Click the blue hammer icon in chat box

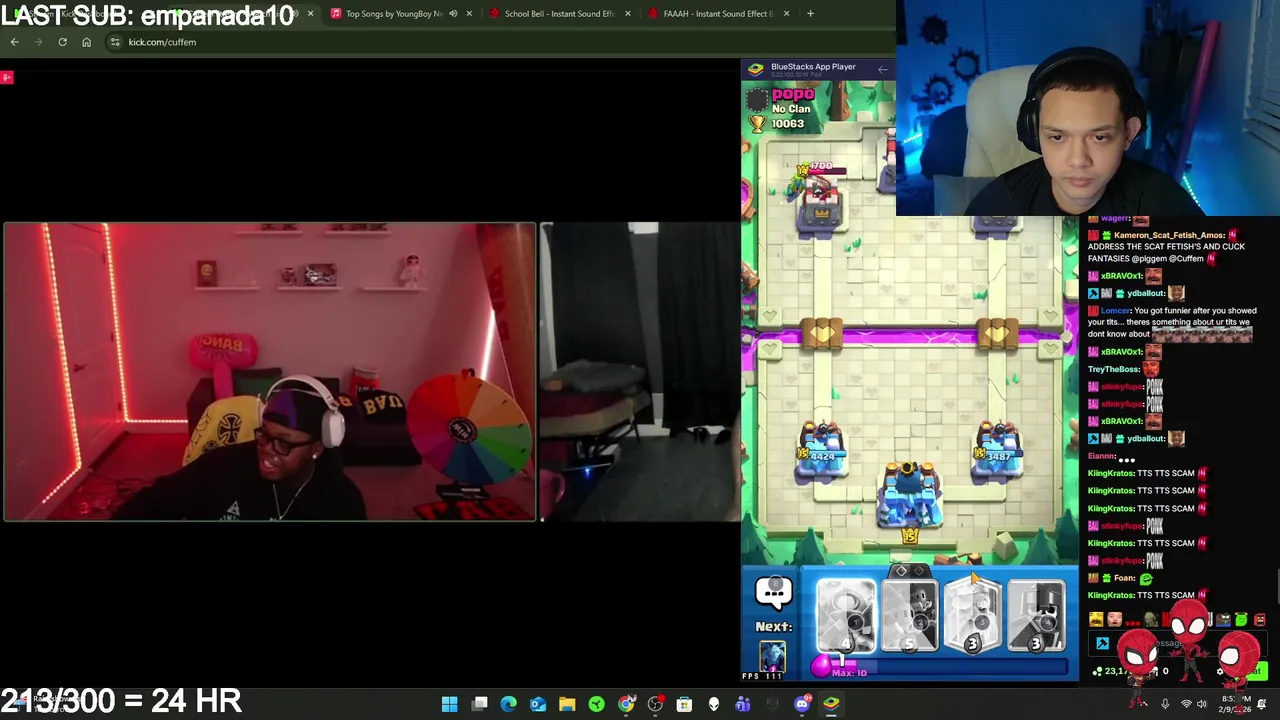pos(1102,644)
